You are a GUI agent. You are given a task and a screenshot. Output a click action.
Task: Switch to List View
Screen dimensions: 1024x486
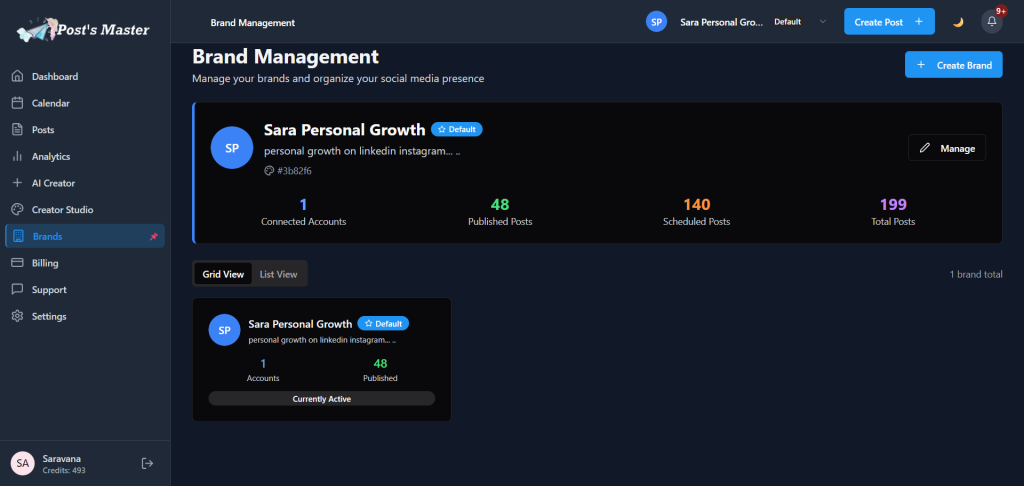[278, 274]
